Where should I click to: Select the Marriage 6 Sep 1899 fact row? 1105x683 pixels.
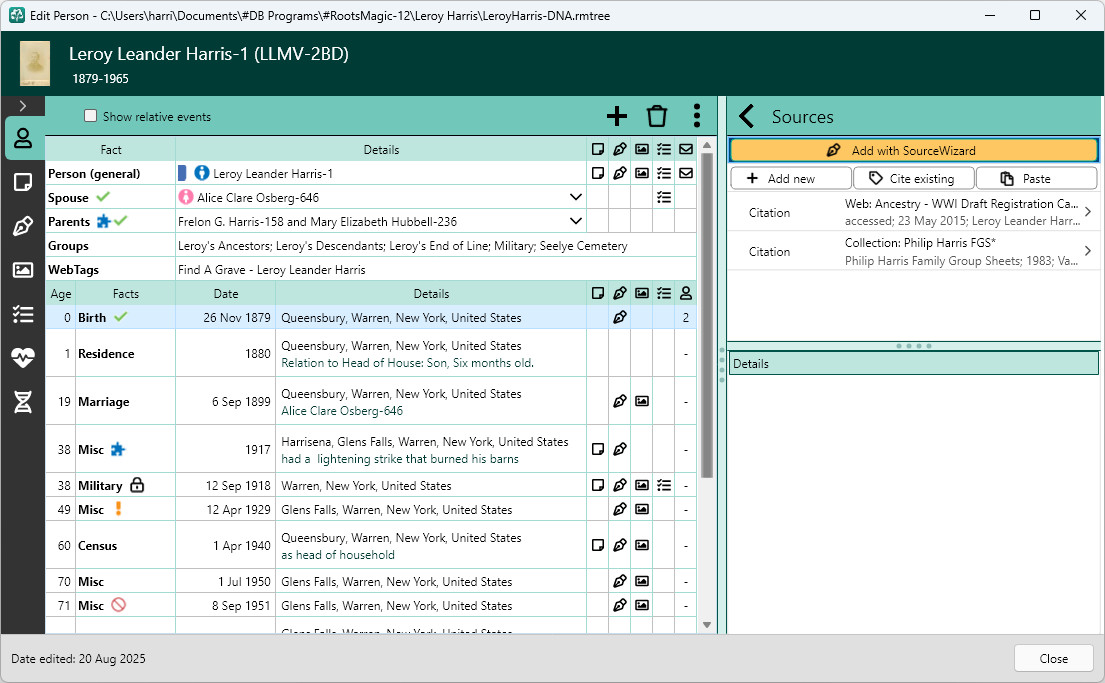tap(371, 402)
